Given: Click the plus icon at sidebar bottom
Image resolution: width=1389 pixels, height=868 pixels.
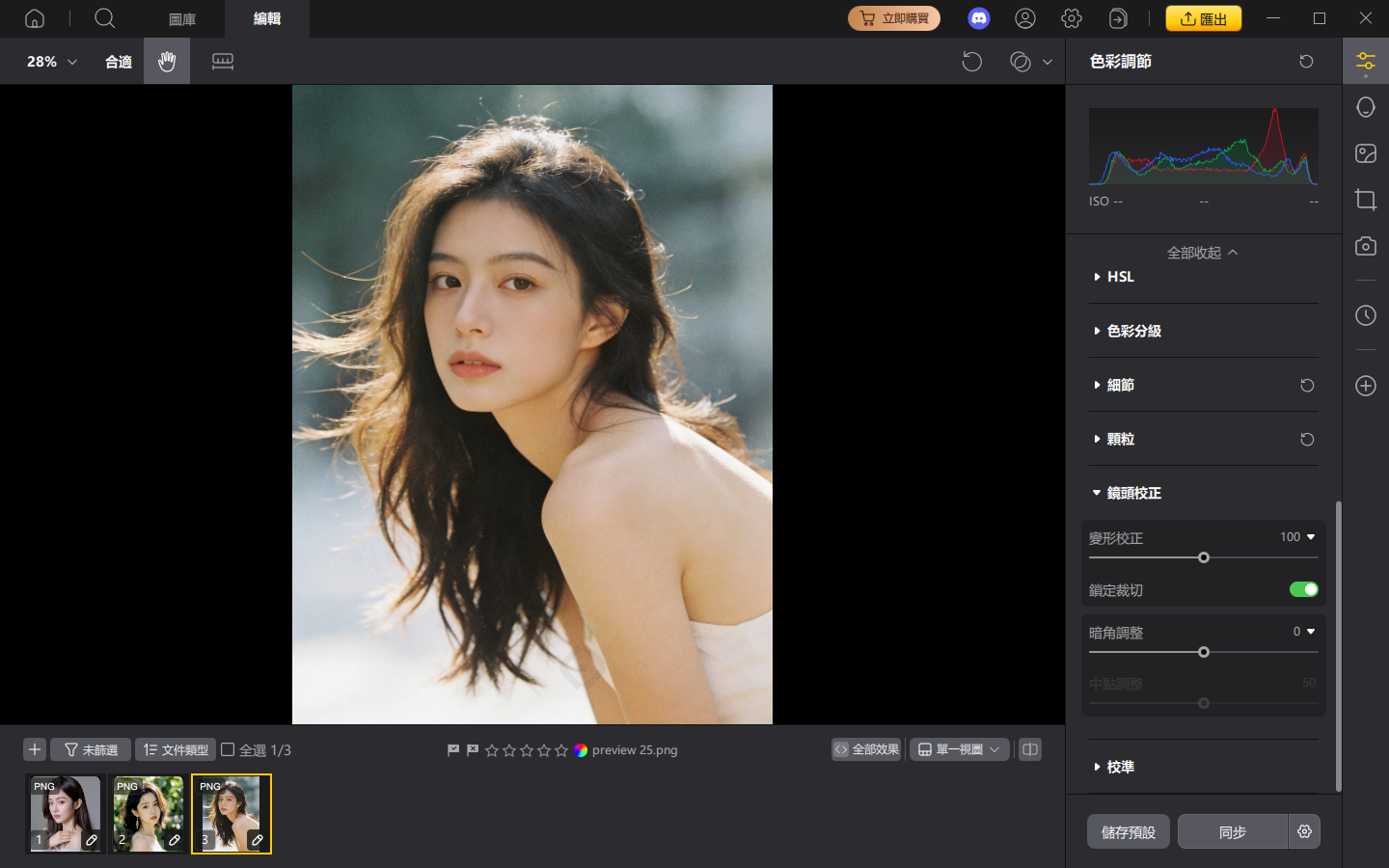Looking at the screenshot, I should click(x=1365, y=386).
